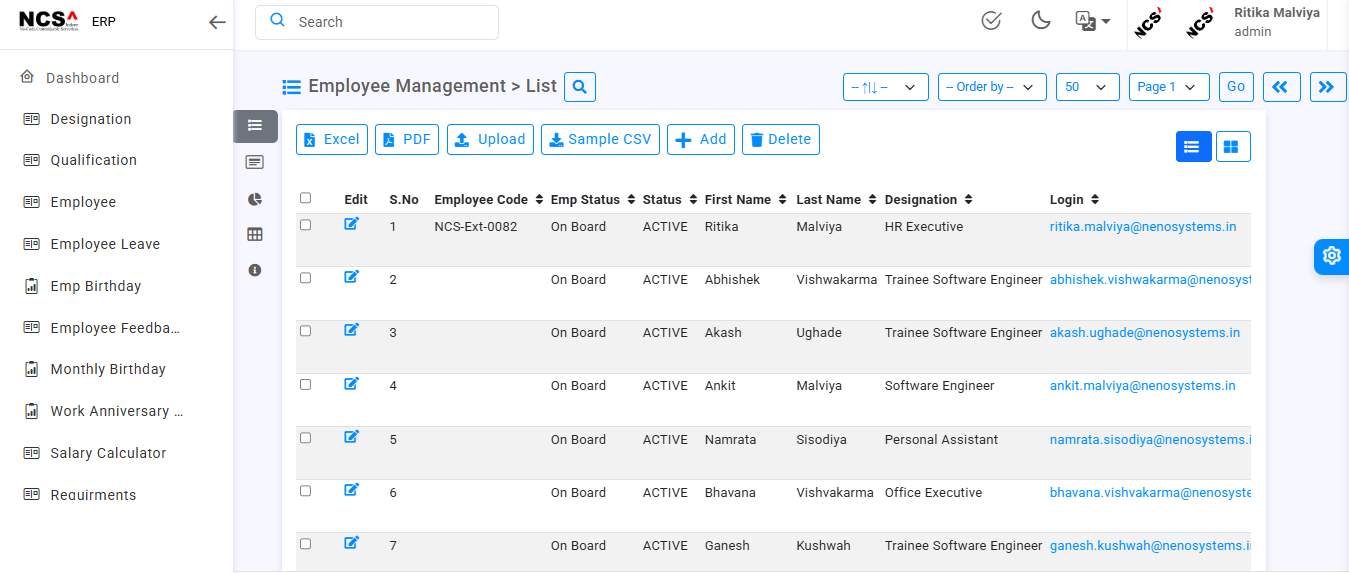
Task: Open the Order by dropdown
Action: (992, 87)
